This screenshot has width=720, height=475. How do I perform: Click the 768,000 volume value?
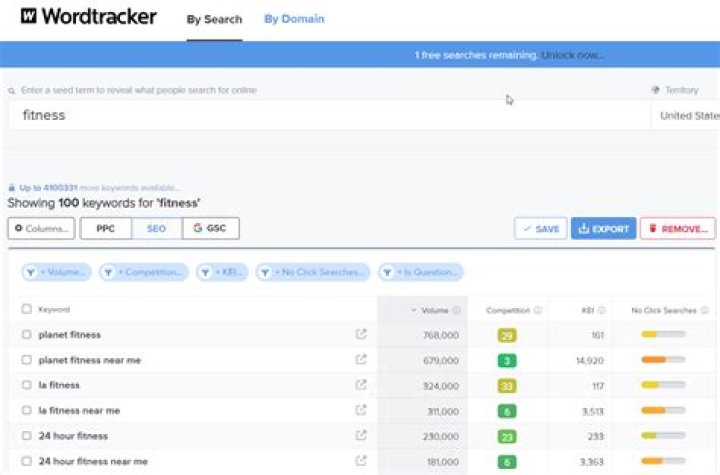(441, 335)
